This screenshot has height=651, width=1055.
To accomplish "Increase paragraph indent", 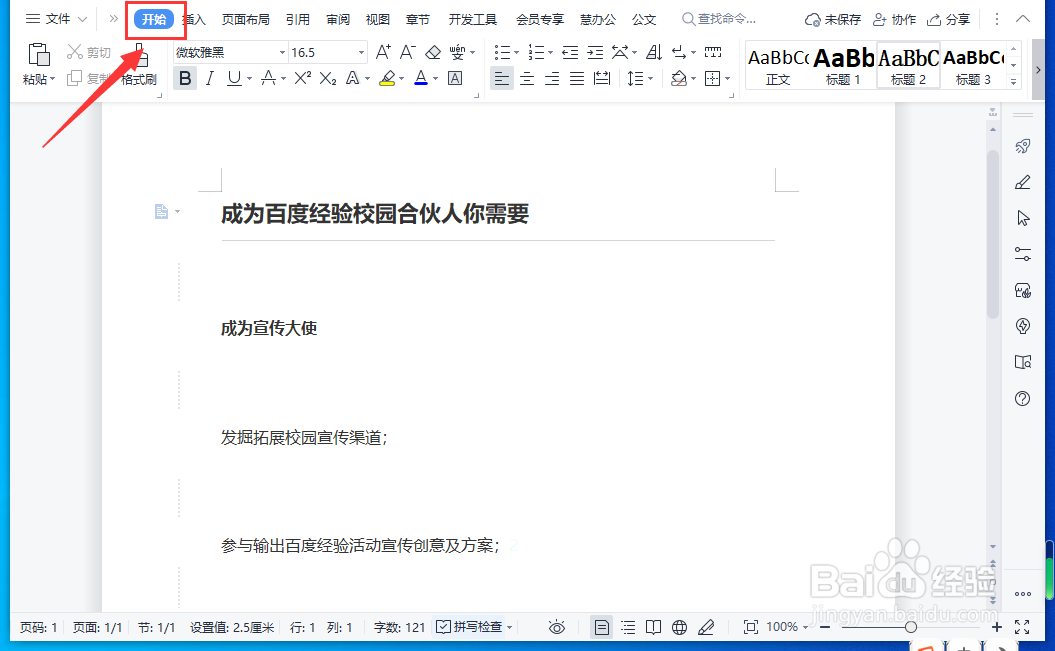I will tap(595, 52).
